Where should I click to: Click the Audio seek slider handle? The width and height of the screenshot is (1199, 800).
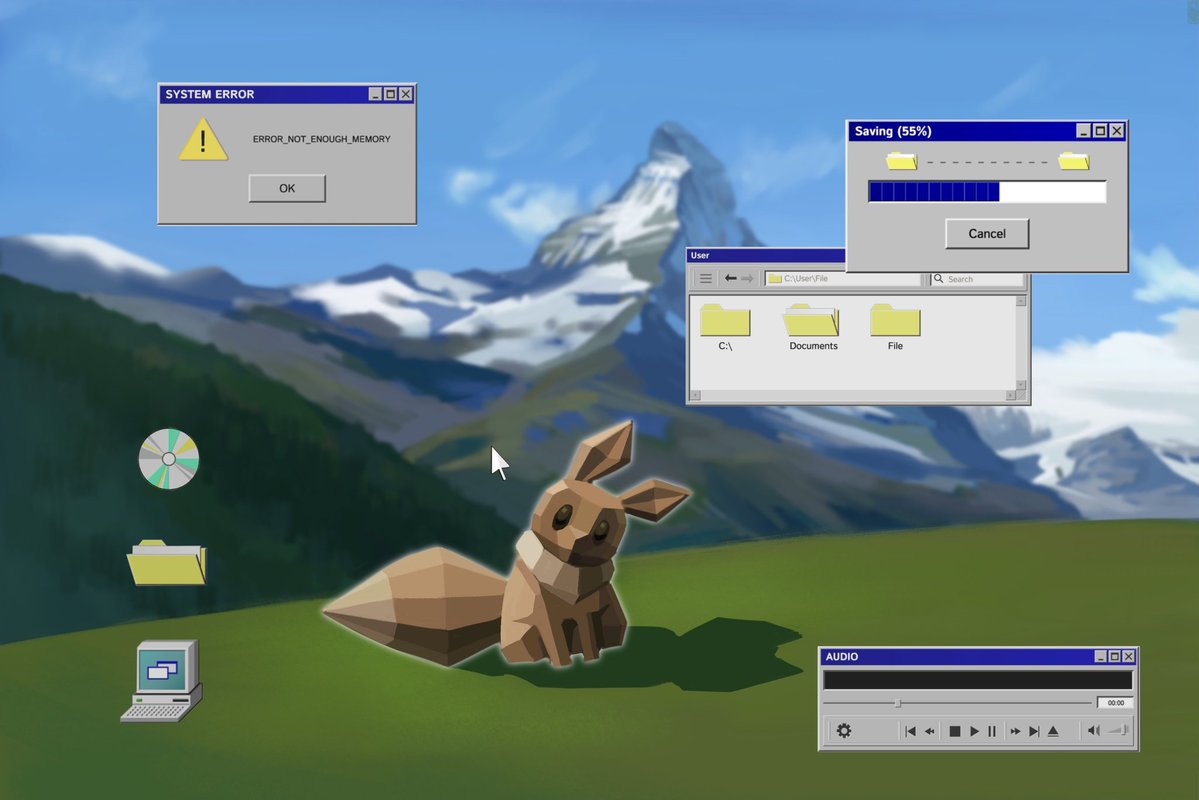coord(898,703)
